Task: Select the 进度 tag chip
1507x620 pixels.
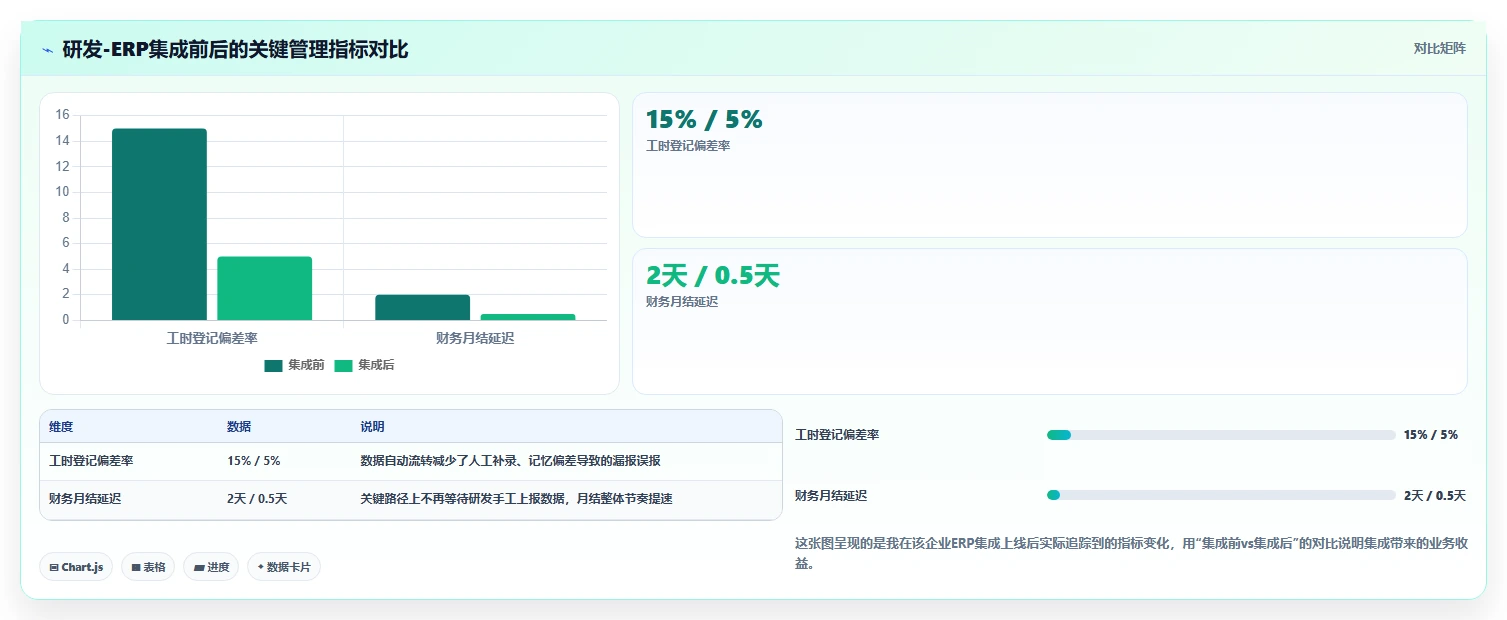Action: coord(211,567)
